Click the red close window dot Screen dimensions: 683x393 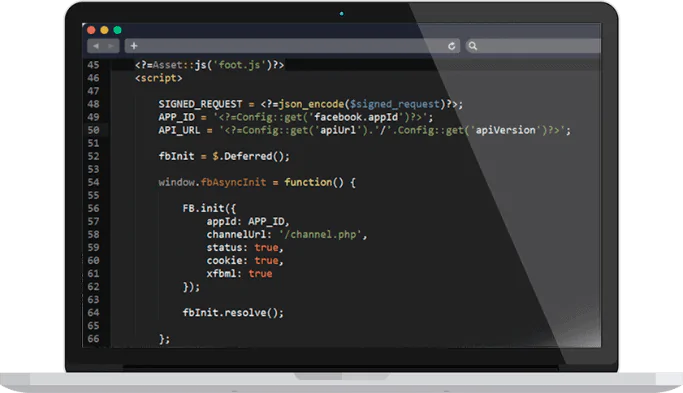pos(91,30)
